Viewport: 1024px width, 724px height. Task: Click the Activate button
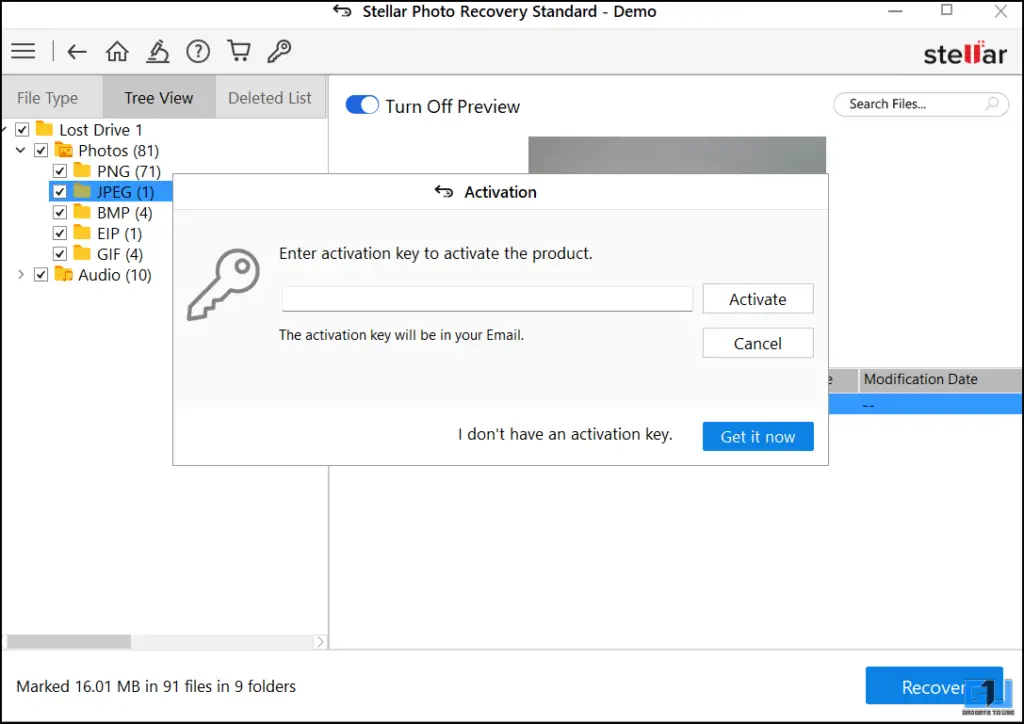(757, 299)
